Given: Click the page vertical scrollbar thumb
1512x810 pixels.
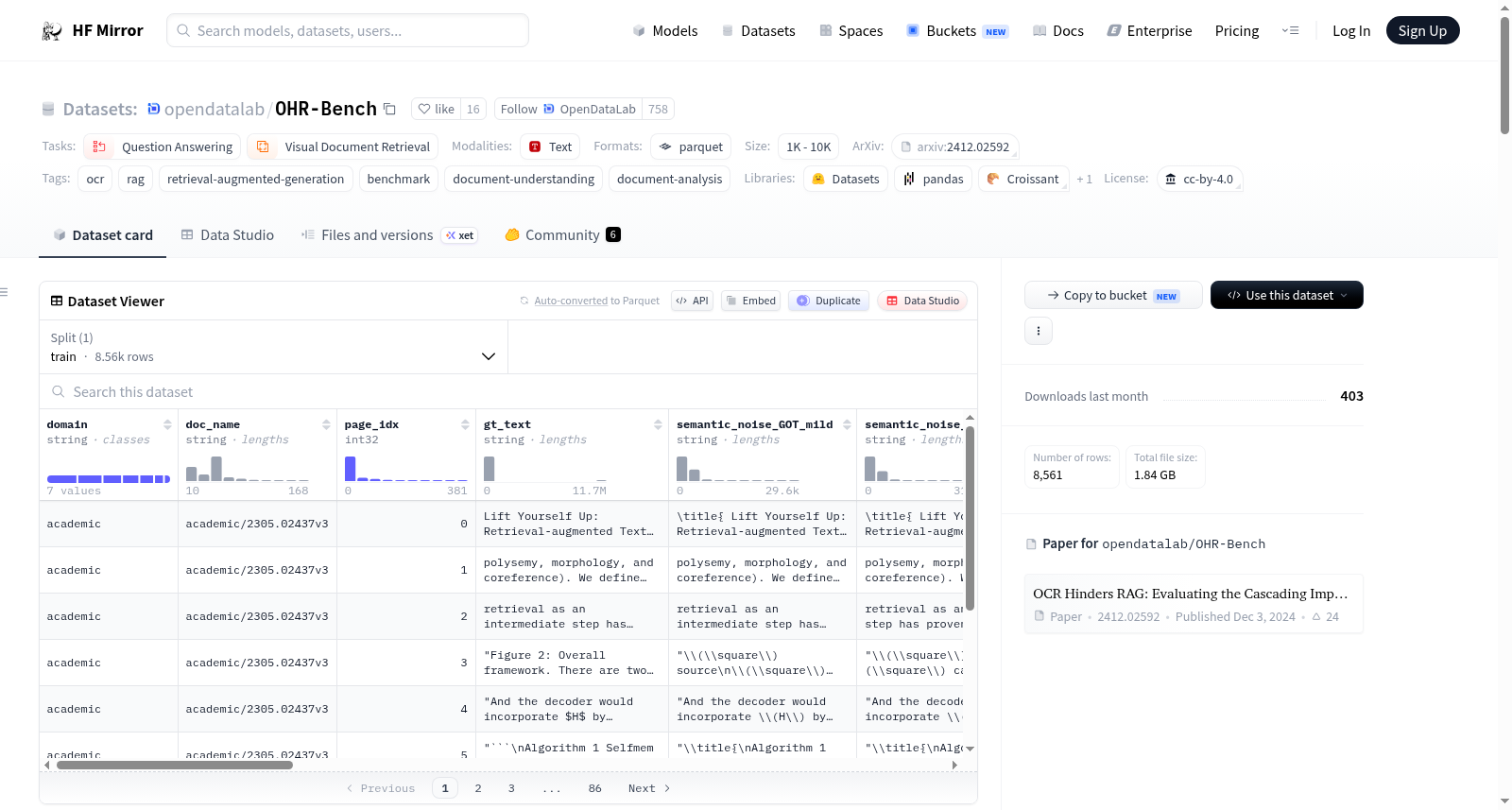Looking at the screenshot, I should click(x=1504, y=76).
